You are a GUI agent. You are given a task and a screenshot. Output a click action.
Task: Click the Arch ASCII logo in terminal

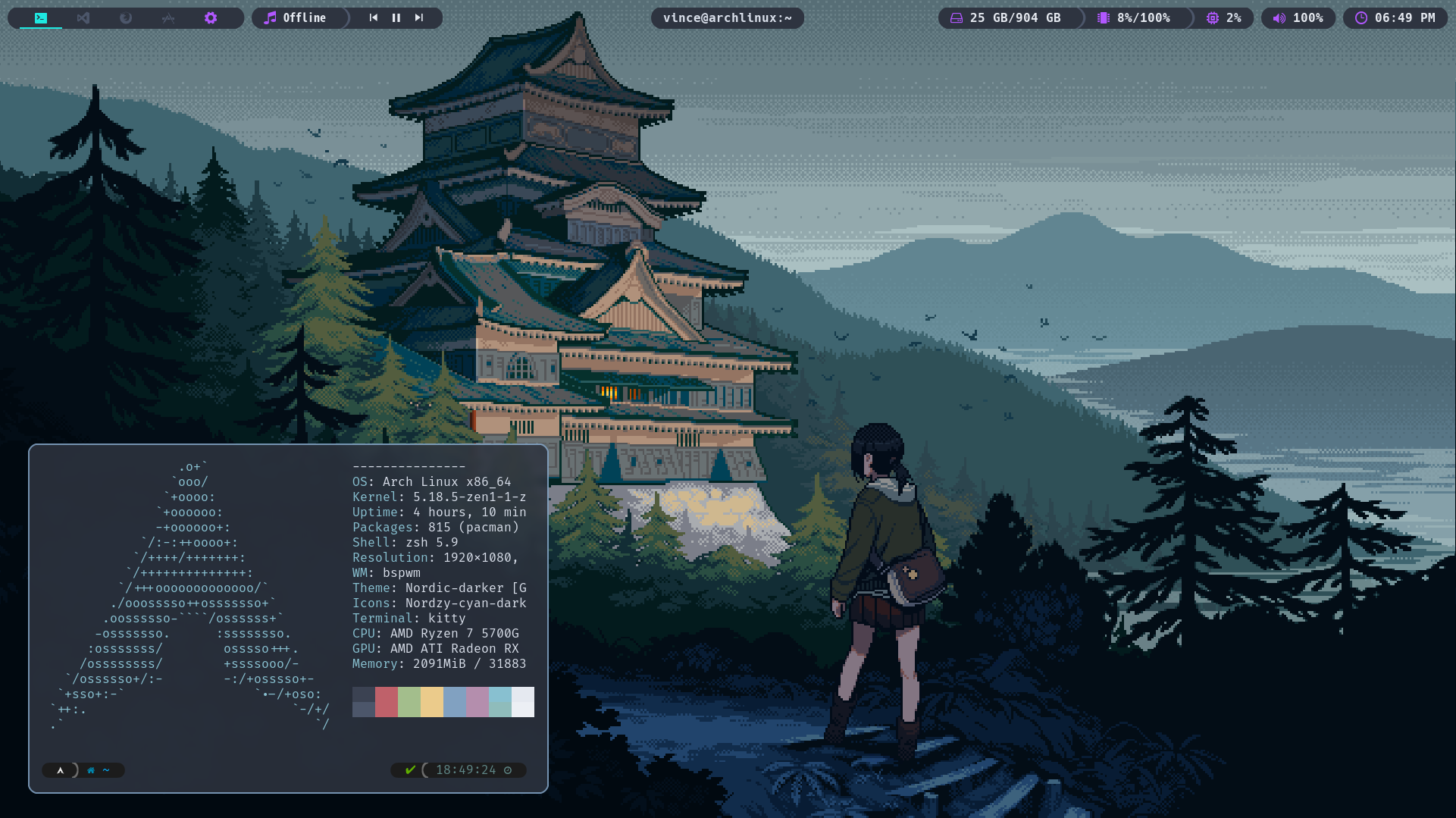pos(190,596)
